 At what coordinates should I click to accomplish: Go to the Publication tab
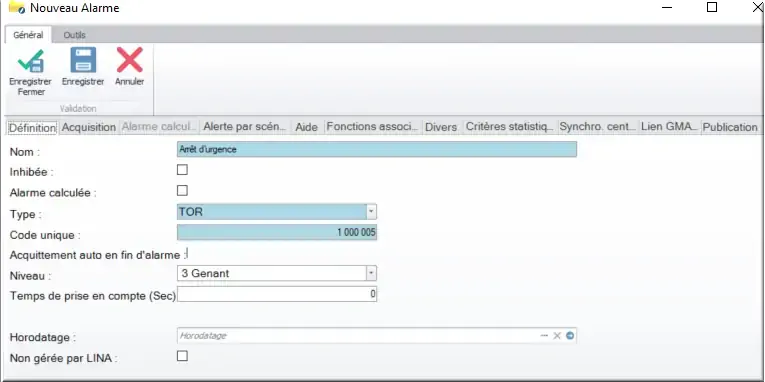click(x=730, y=127)
